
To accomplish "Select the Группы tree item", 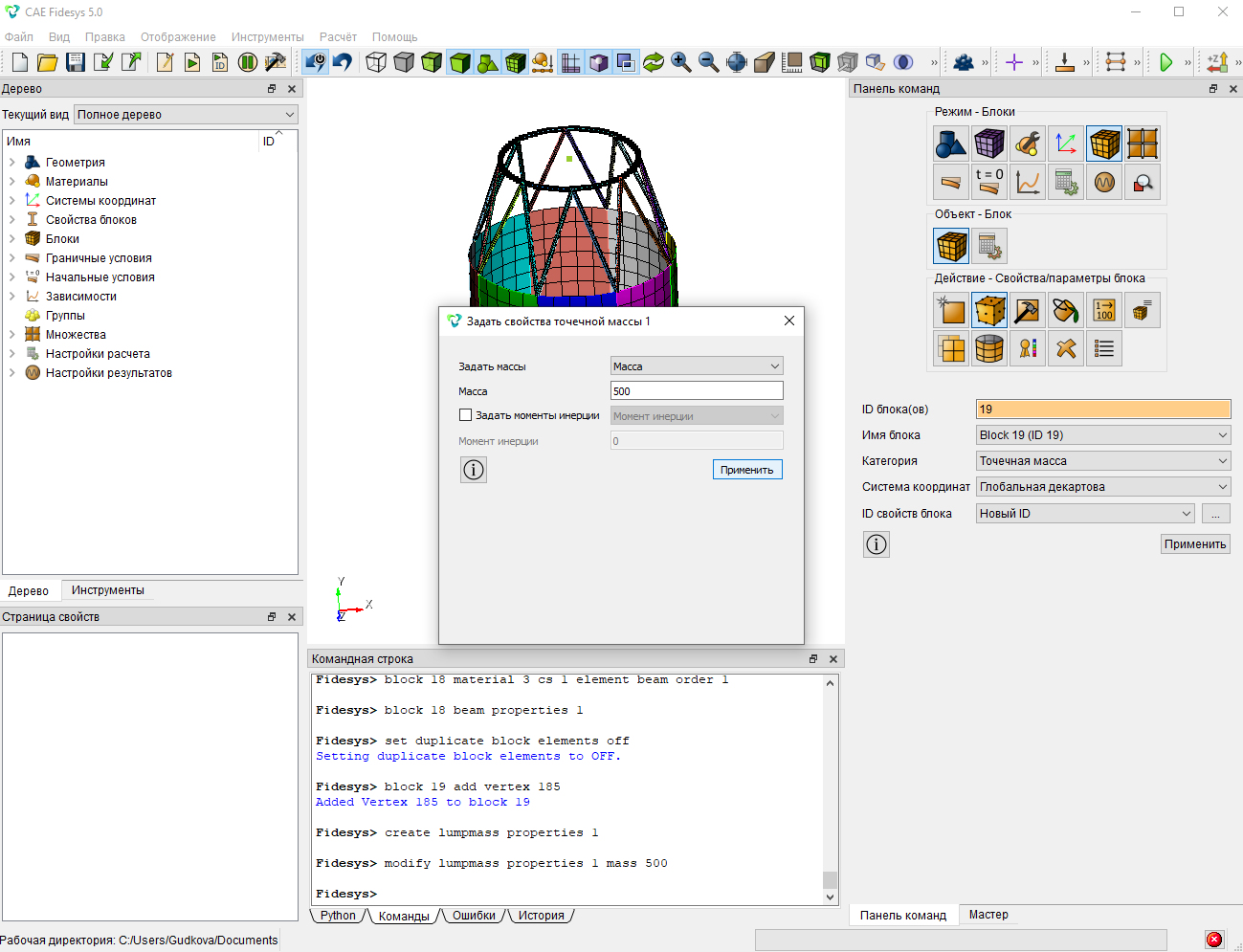I will (65, 316).
